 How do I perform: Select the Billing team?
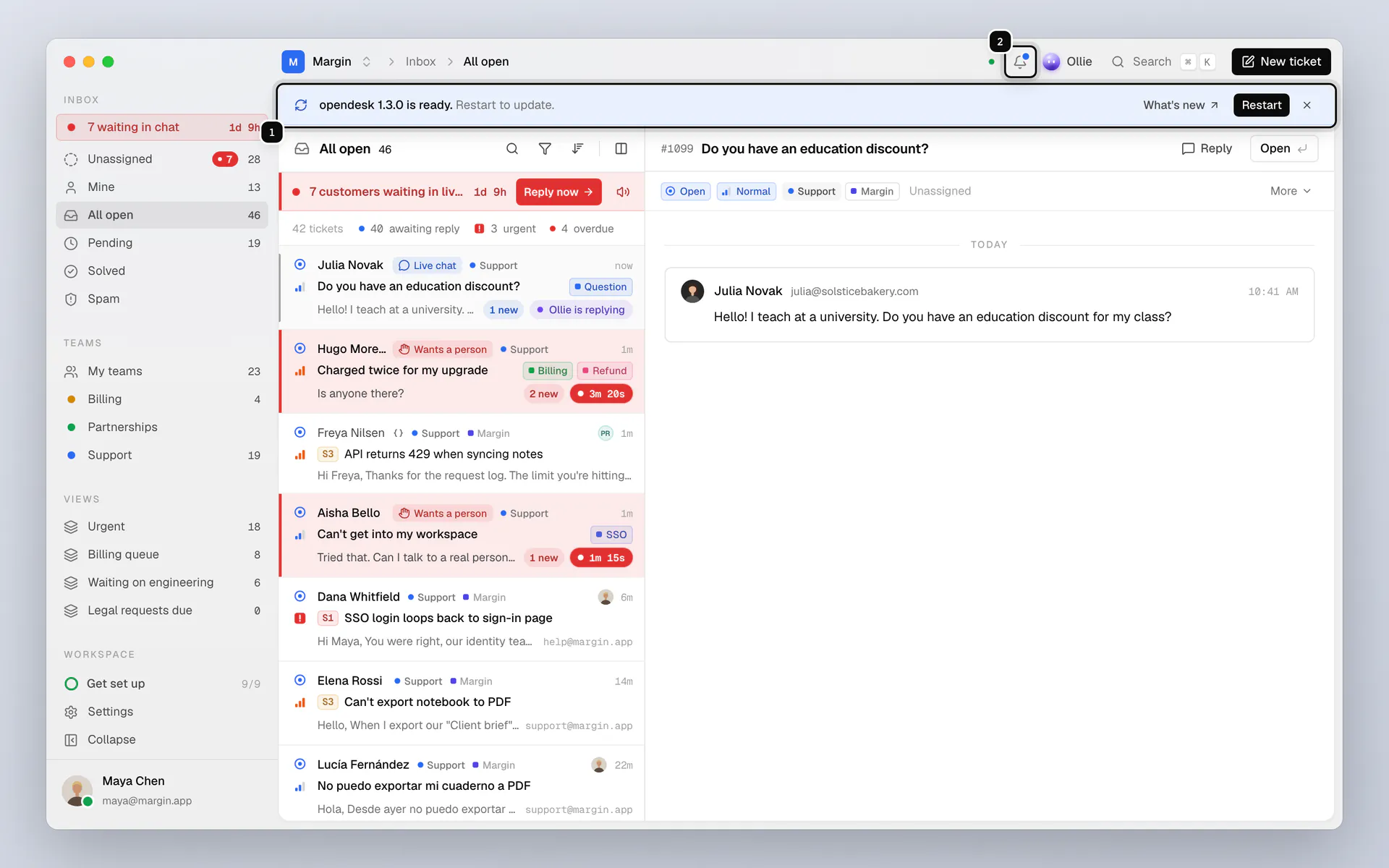coord(162,399)
